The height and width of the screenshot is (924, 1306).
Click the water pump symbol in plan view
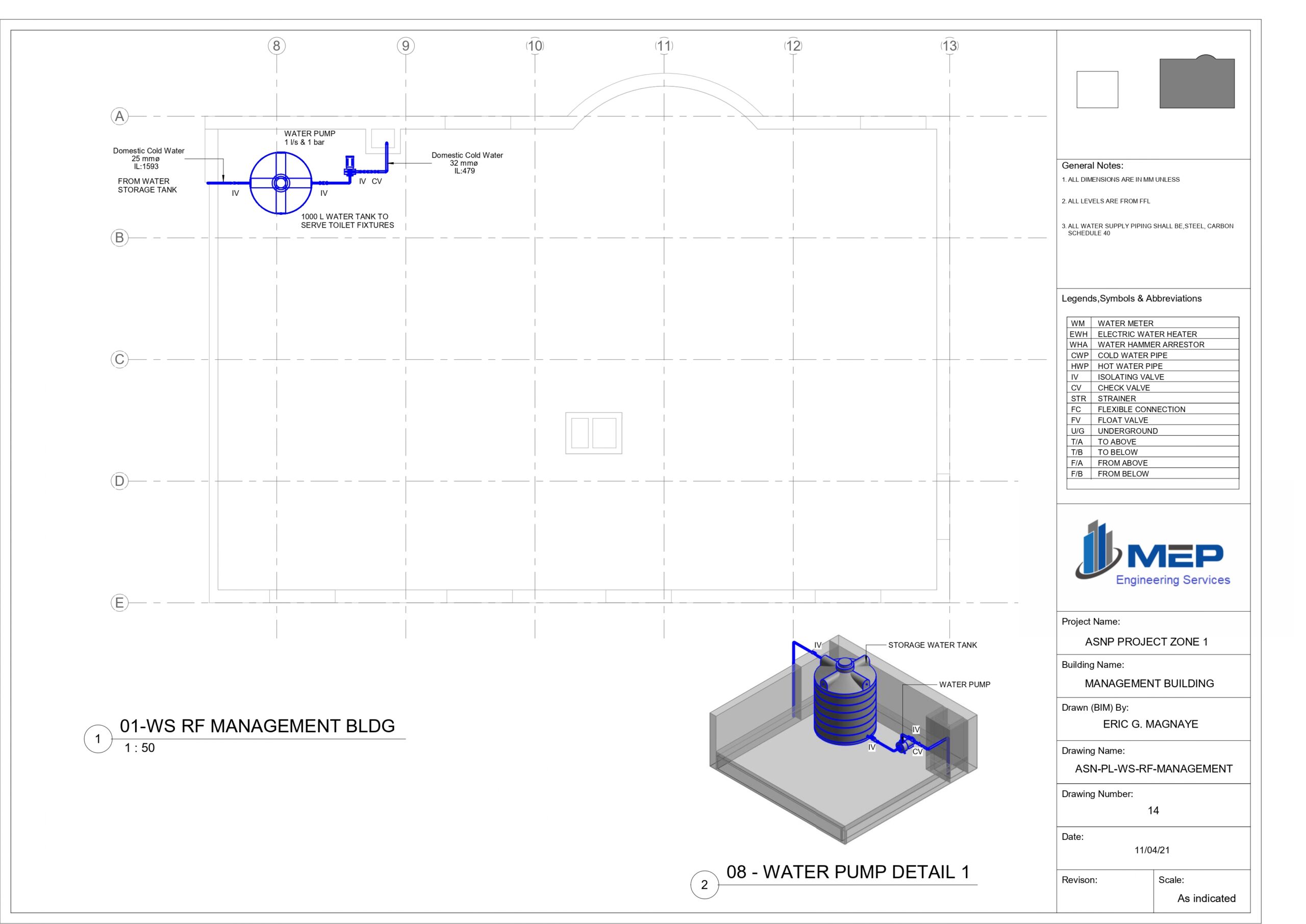pyautogui.click(x=350, y=166)
